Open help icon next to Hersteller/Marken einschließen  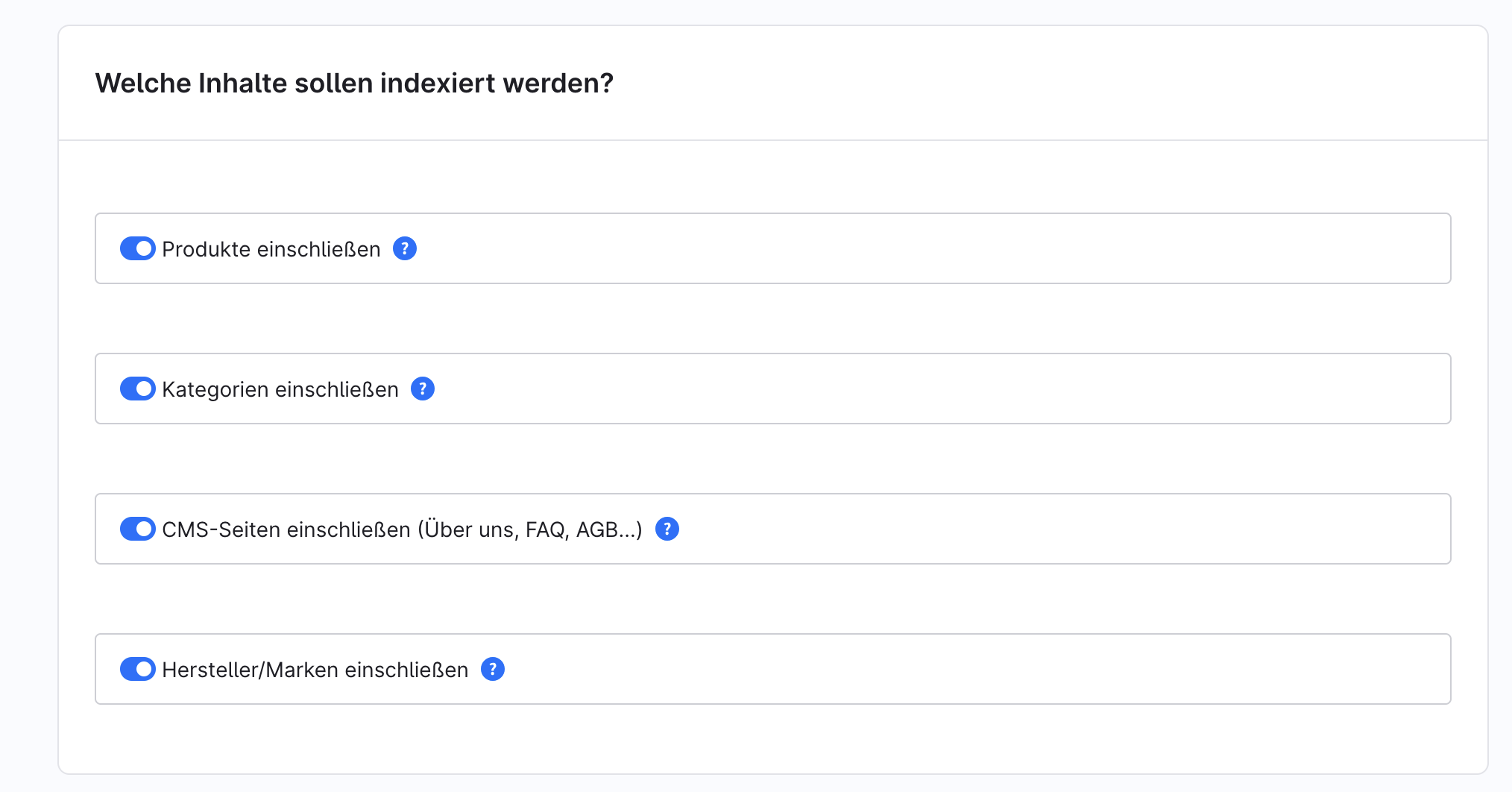[x=493, y=669]
